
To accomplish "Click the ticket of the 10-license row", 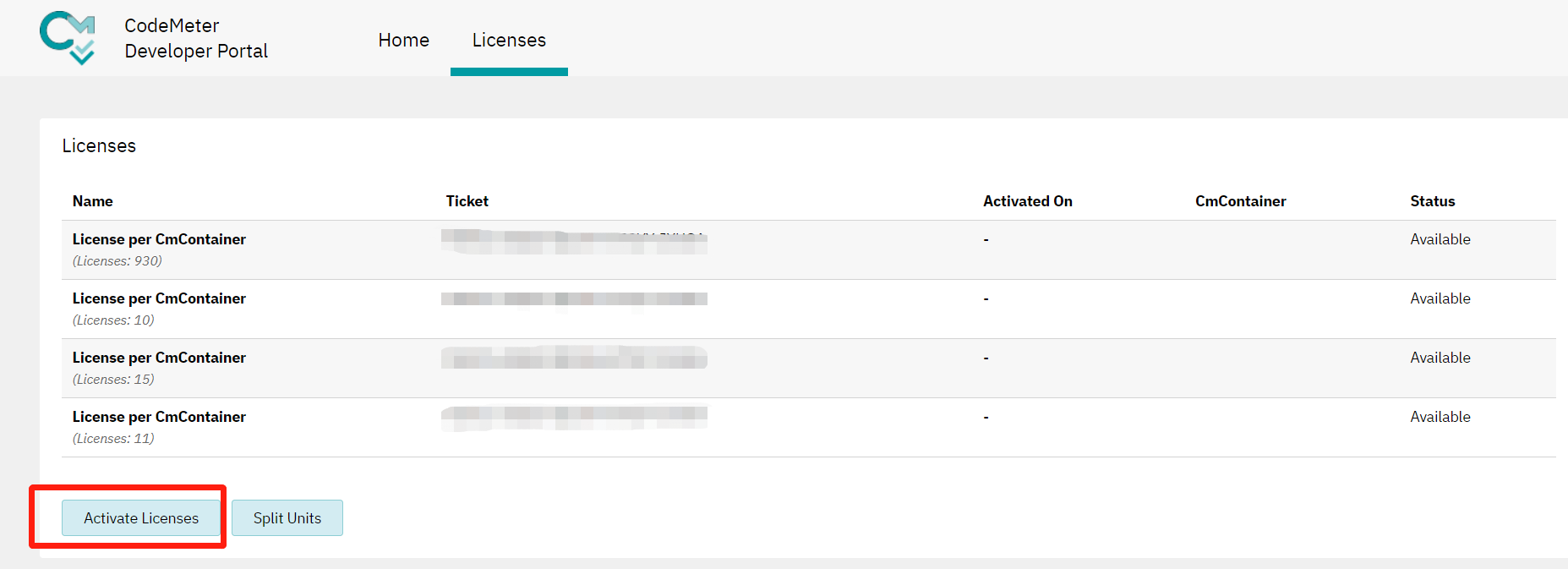I will (574, 298).
